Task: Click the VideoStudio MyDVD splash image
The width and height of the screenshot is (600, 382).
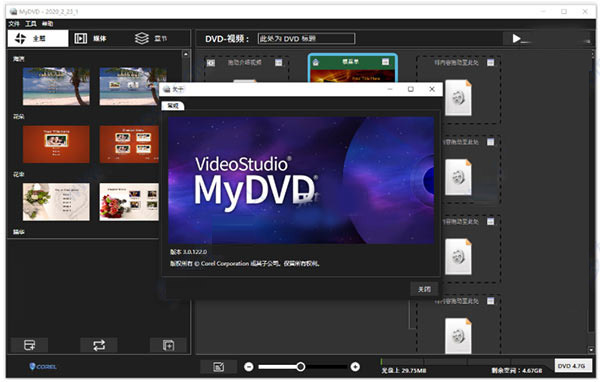Action: coord(301,180)
